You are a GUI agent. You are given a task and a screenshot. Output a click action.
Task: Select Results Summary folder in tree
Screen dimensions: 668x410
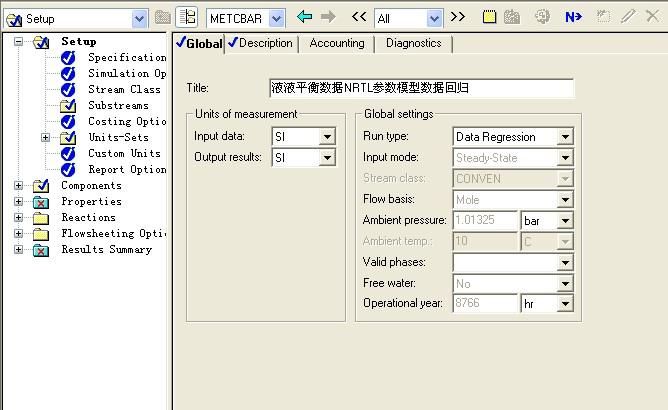click(107, 249)
